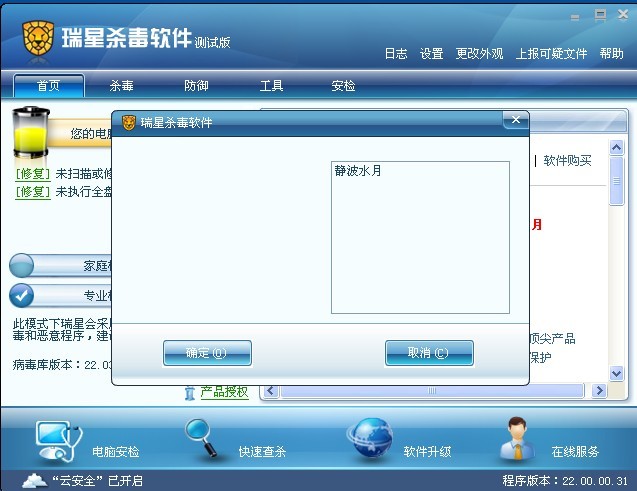Open the 防御 tab
This screenshot has height=491, width=637.
pos(196,86)
